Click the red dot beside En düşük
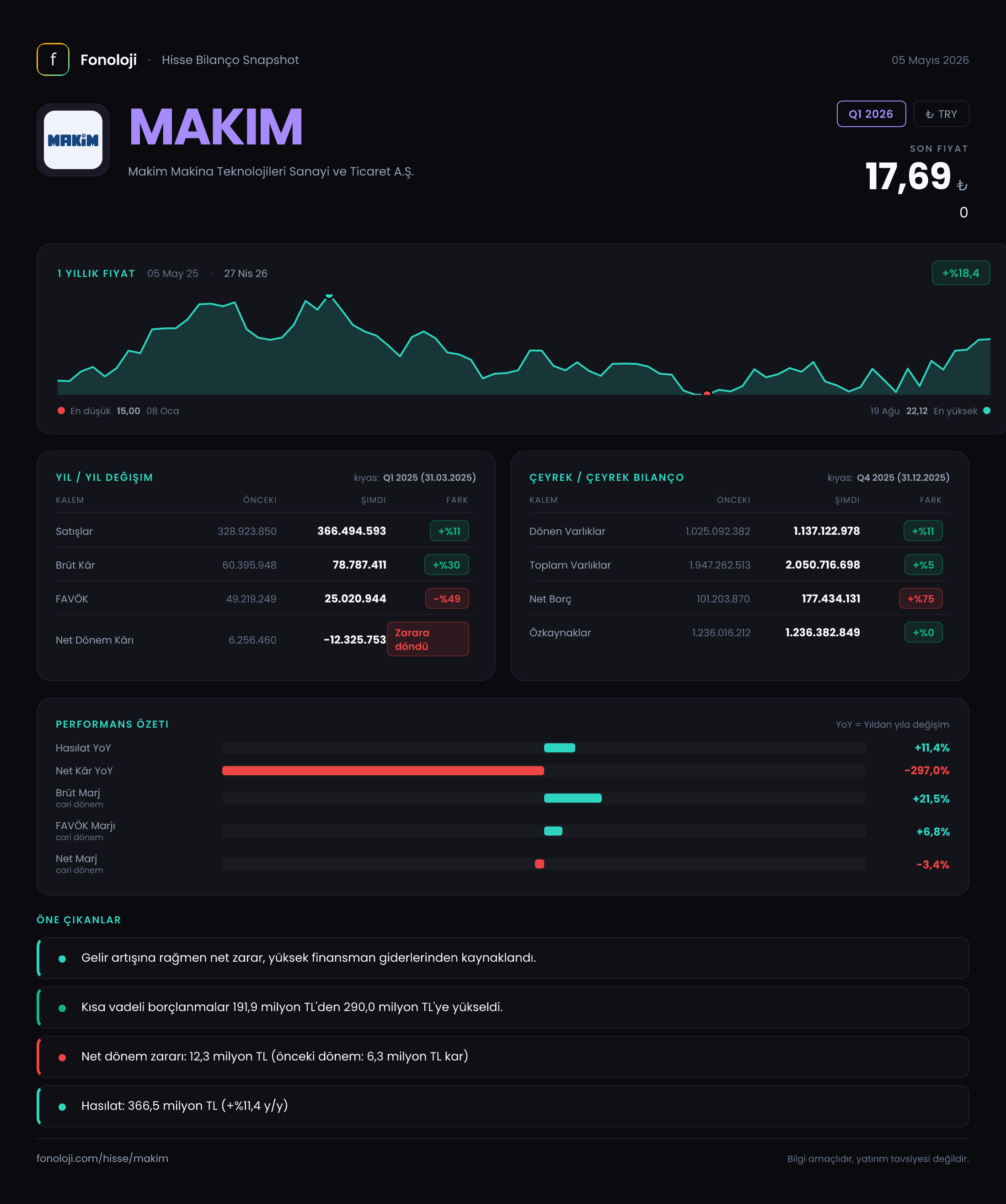The width and height of the screenshot is (1006, 1204). 61,410
